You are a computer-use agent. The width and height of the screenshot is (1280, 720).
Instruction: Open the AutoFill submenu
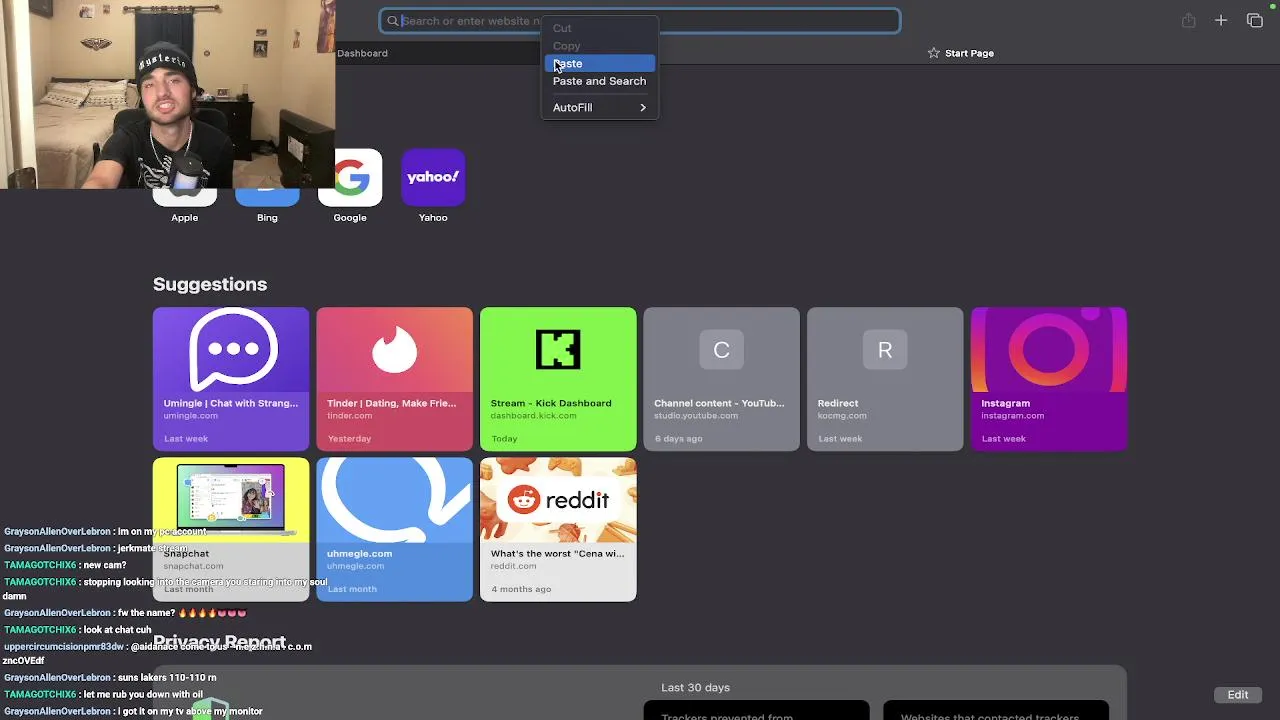coord(599,107)
